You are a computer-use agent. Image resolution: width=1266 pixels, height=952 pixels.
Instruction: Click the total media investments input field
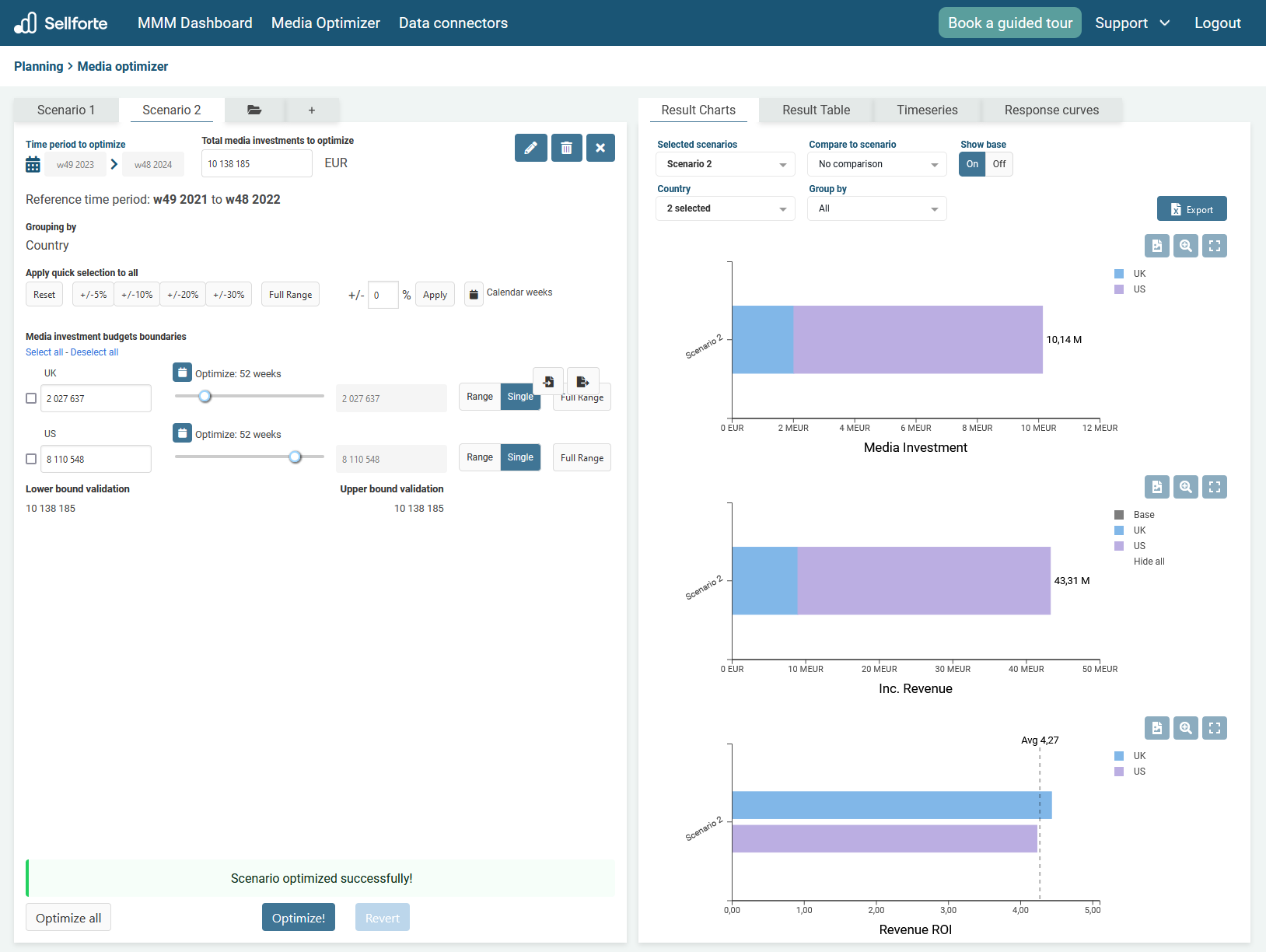pos(256,164)
